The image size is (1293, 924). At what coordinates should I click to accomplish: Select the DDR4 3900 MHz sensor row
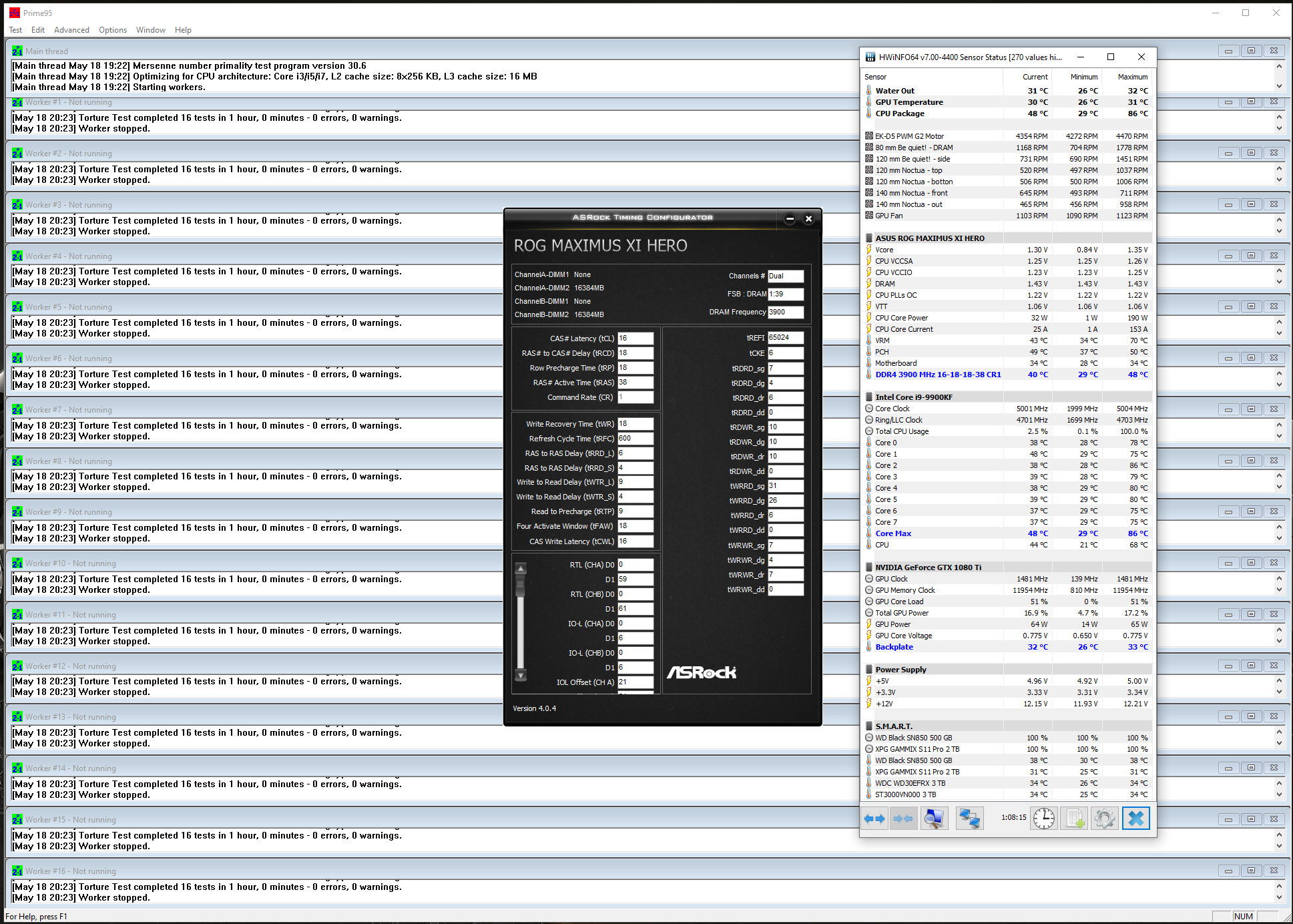[938, 375]
